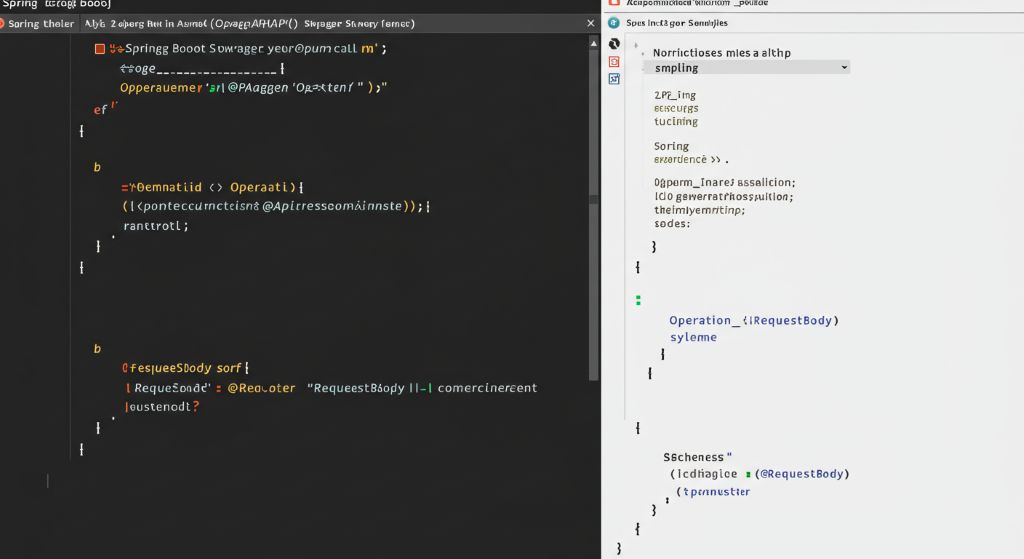Close the editor tab with the X
Viewport: 1024px width, 559px height.
click(590, 23)
